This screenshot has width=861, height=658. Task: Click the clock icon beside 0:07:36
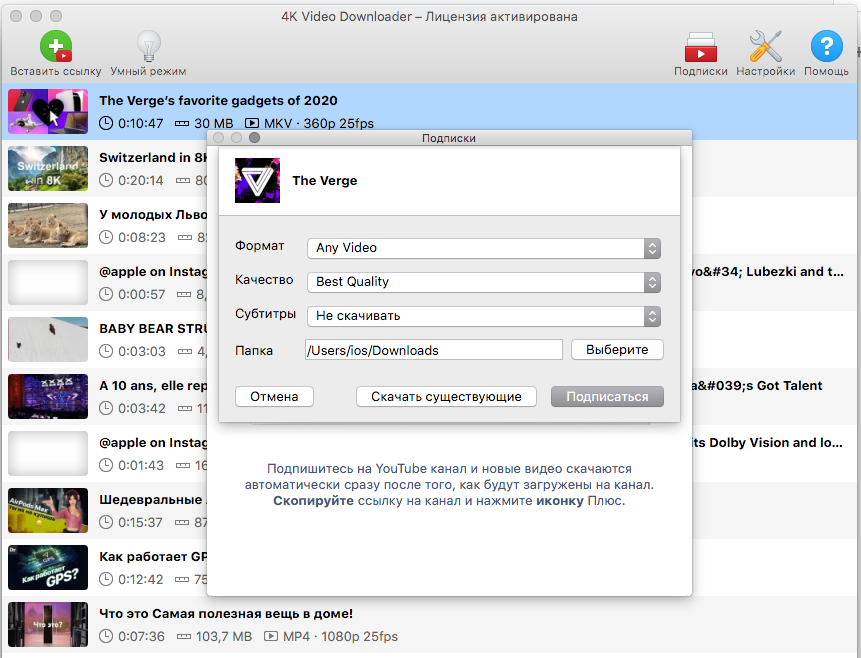click(106, 637)
